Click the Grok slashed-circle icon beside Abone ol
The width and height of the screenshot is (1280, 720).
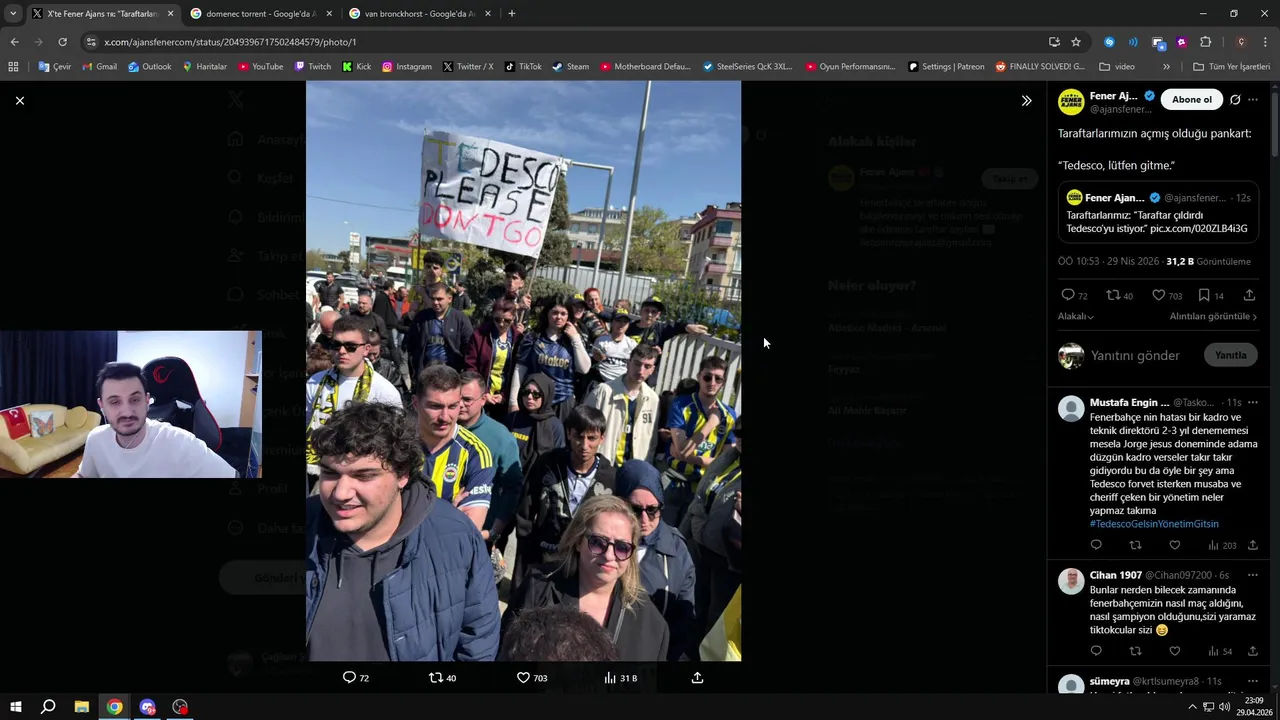[x=1235, y=100]
